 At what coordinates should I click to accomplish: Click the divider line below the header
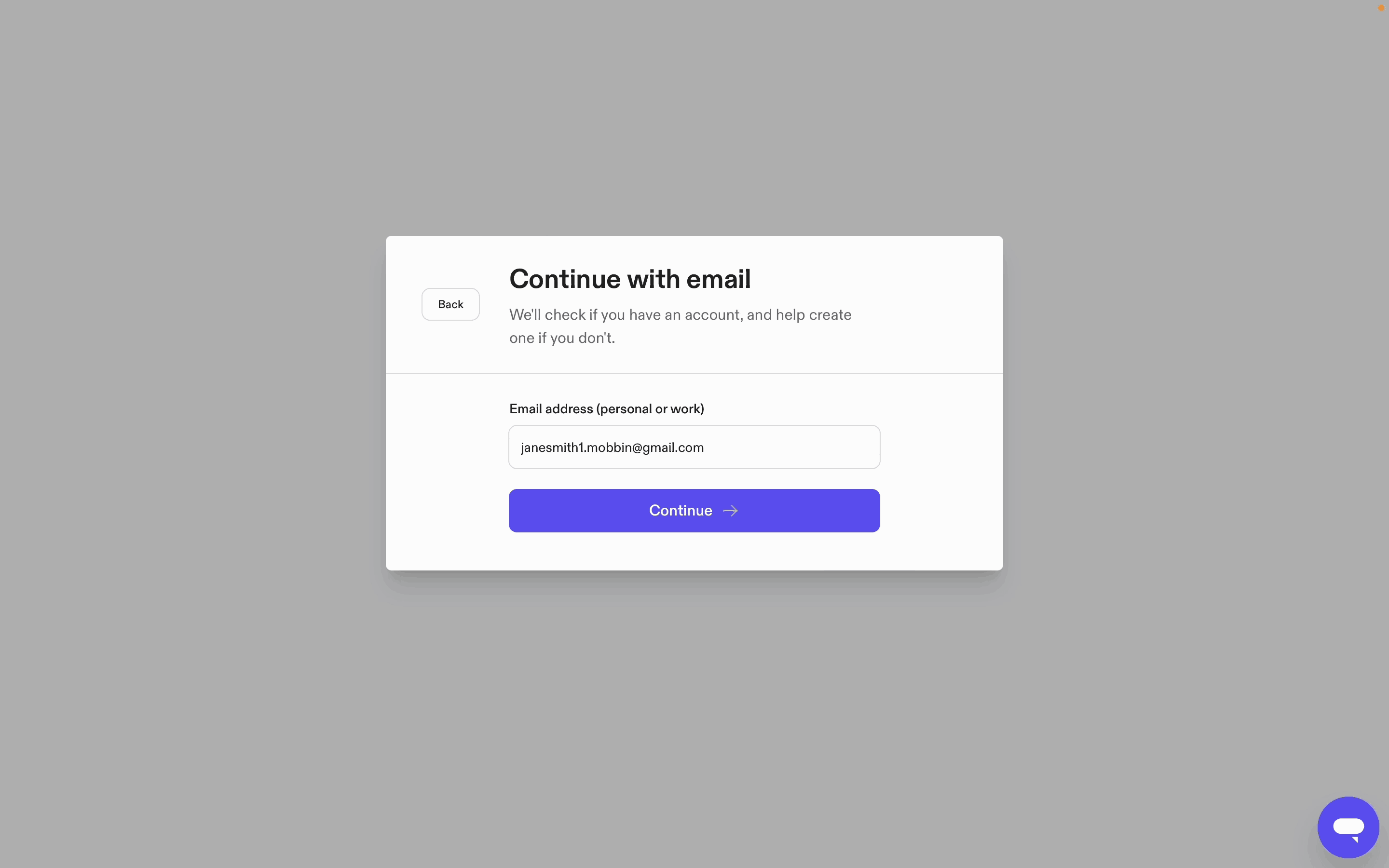tap(694, 373)
